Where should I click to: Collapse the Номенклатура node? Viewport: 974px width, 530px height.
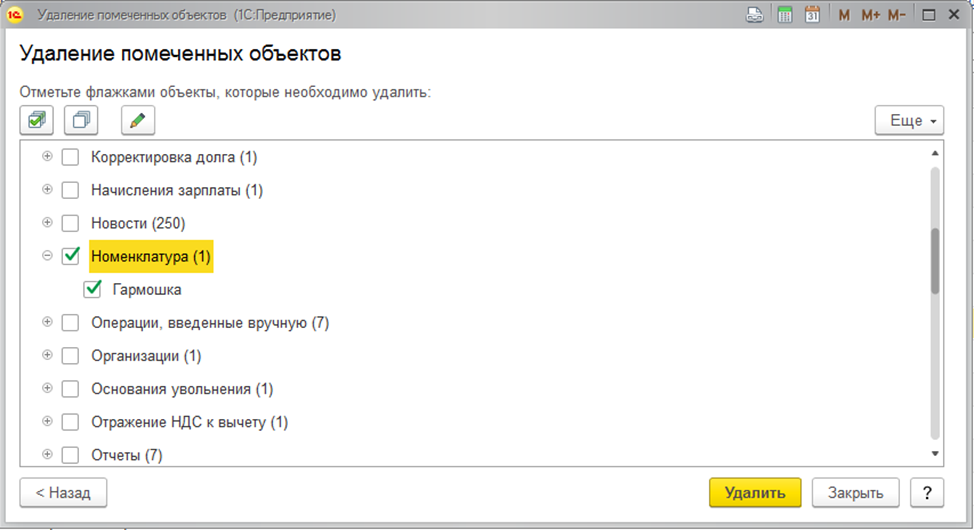click(47, 255)
